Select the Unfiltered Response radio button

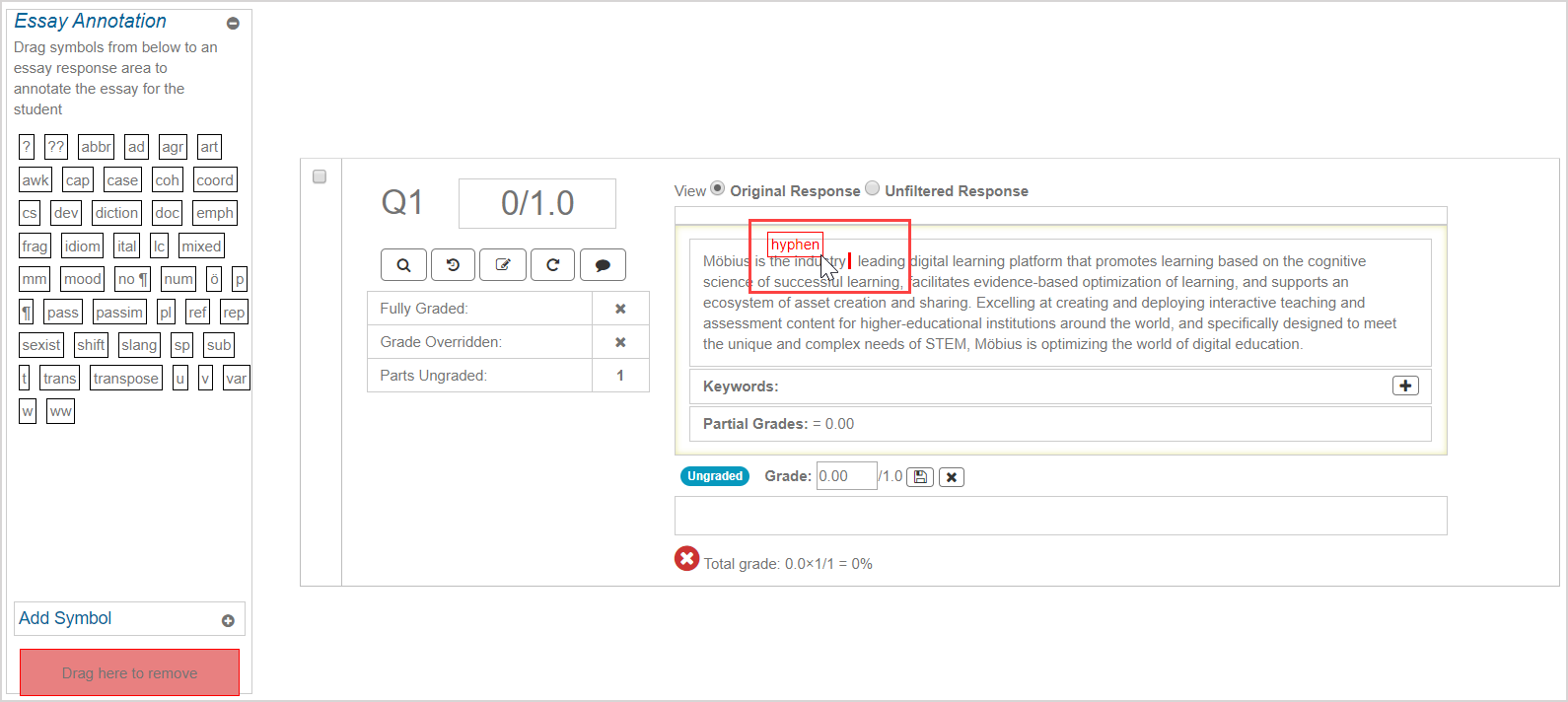click(873, 188)
